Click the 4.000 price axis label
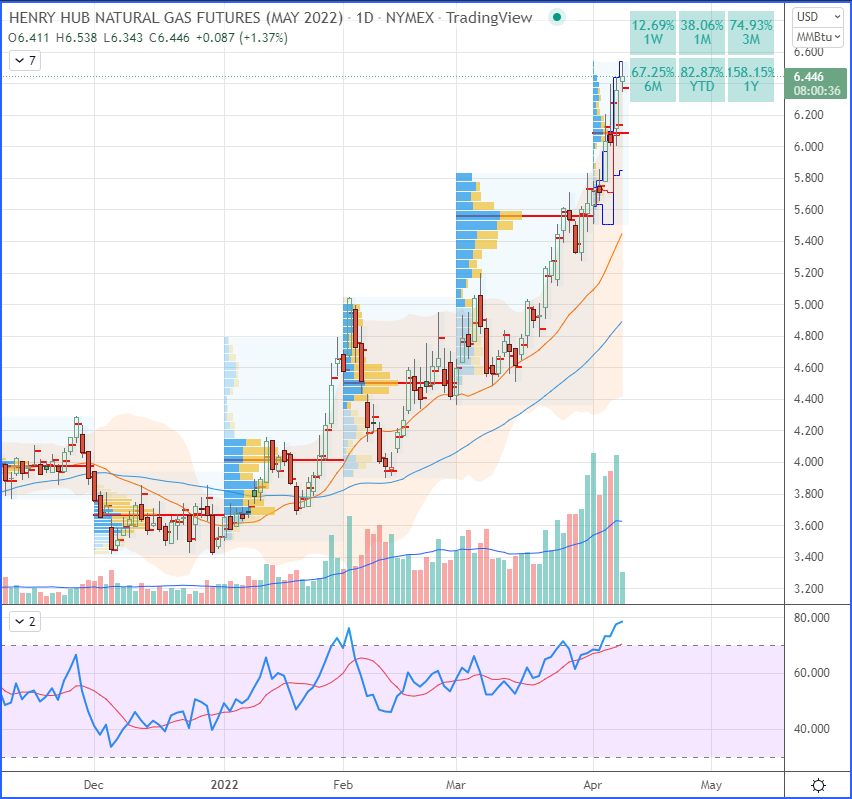The height and width of the screenshot is (799, 852). (x=809, y=462)
